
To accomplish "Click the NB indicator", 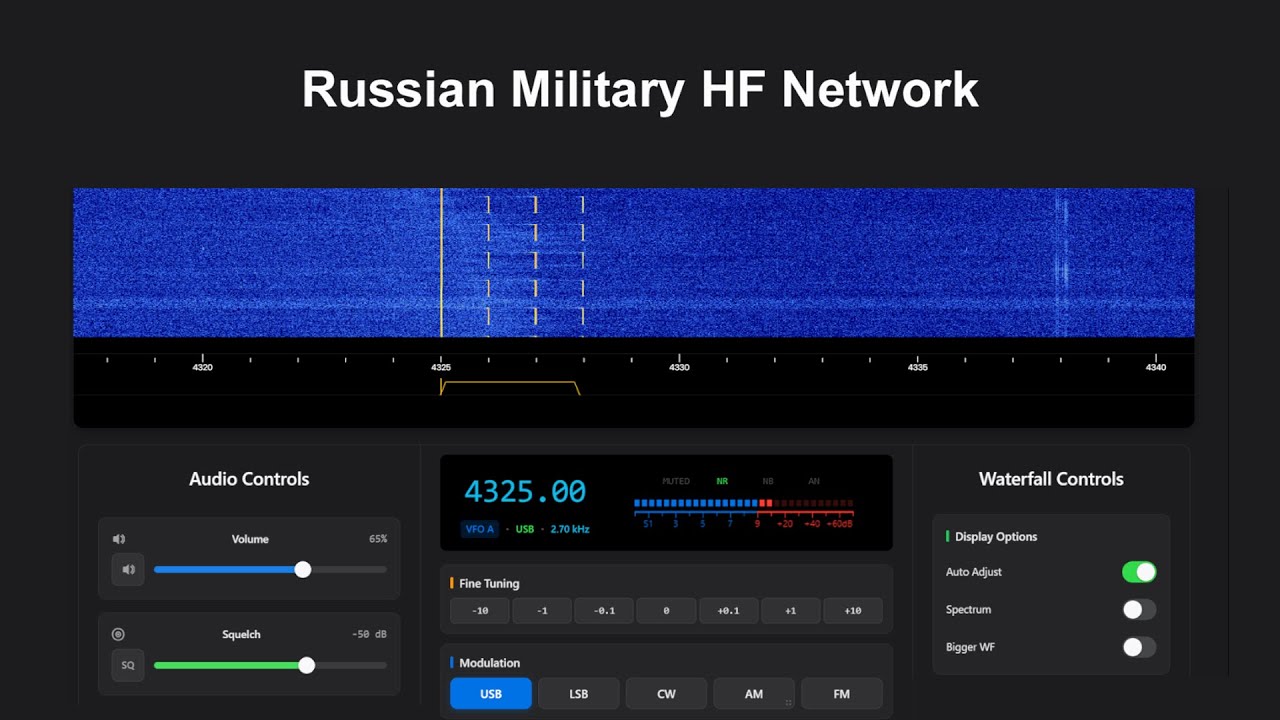I will (768, 481).
